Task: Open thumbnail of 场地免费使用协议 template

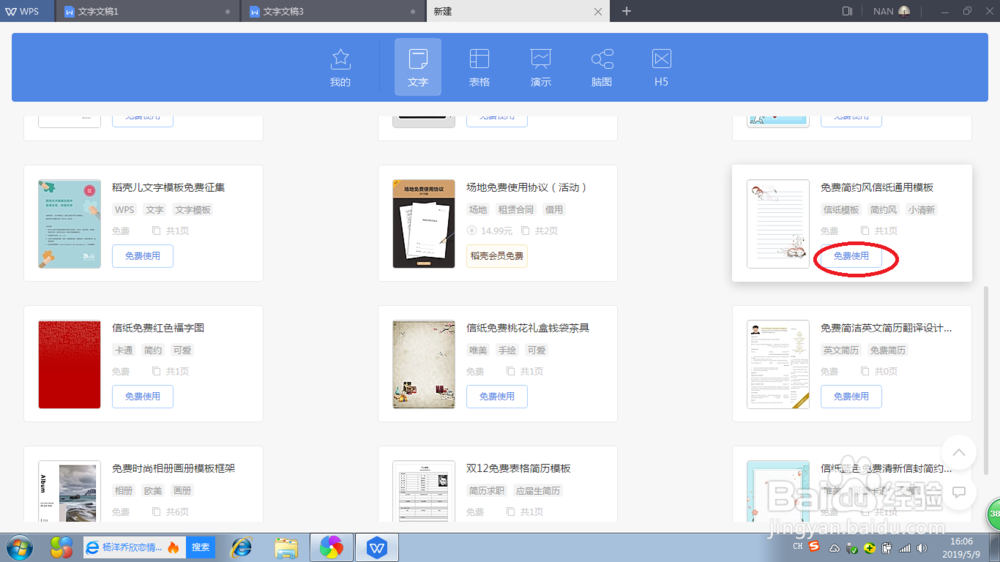Action: (x=423, y=224)
